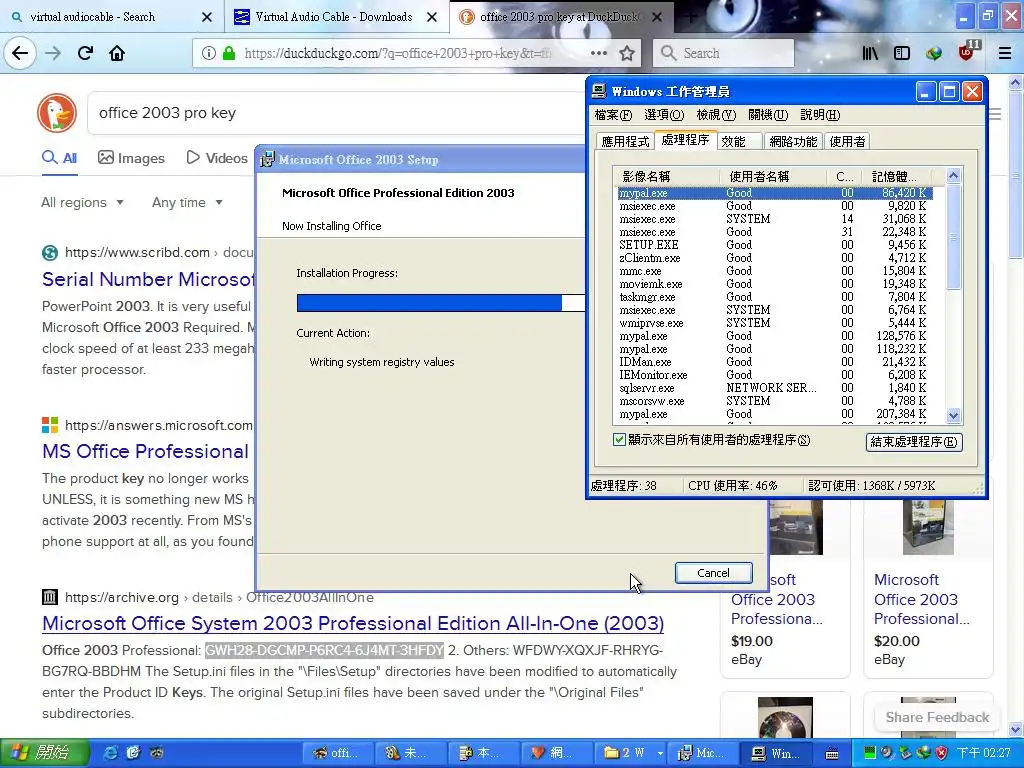Sort processes by 使用者名稱 column header
Viewport: 1024px width, 768px height.
click(773, 176)
